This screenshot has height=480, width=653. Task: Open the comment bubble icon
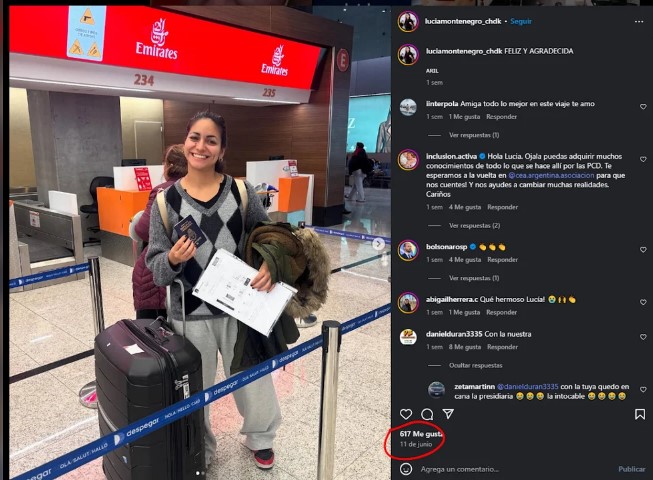[427, 414]
